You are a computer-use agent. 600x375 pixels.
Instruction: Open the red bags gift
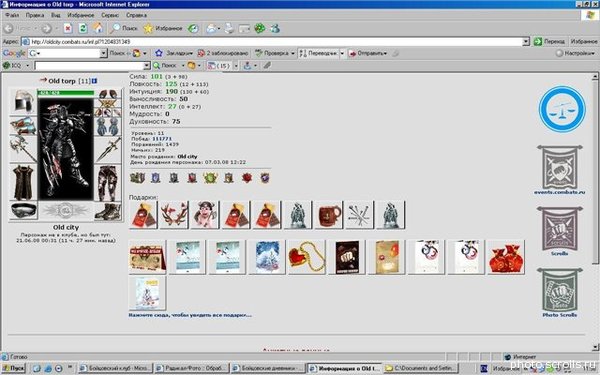[x=506, y=257]
